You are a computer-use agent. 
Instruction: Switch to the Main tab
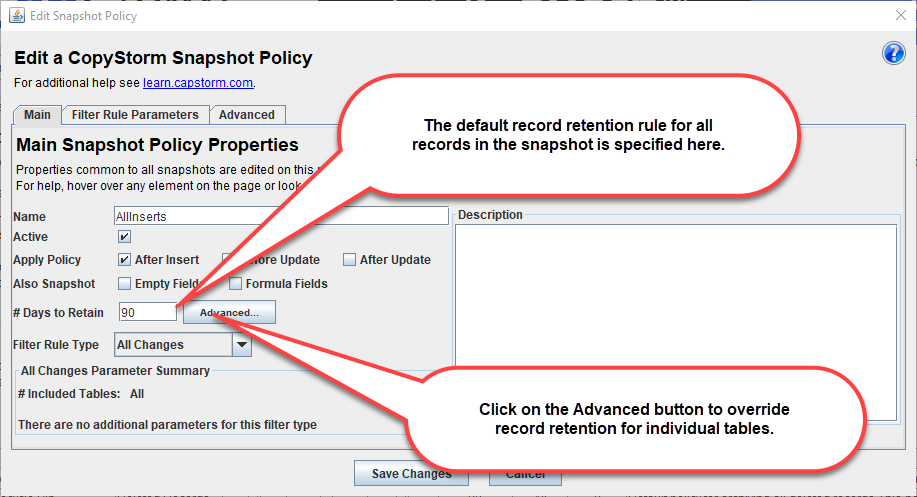37,115
